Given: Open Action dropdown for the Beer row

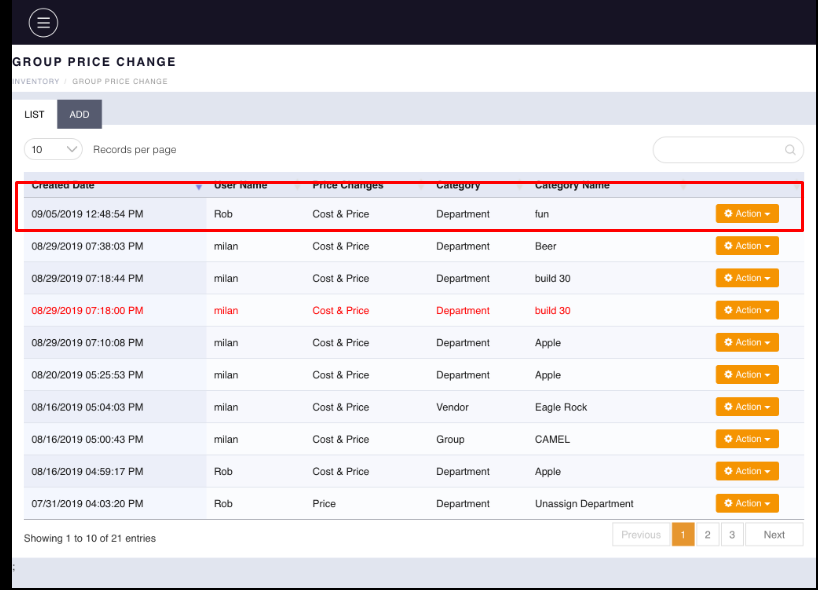Looking at the screenshot, I should 746,246.
